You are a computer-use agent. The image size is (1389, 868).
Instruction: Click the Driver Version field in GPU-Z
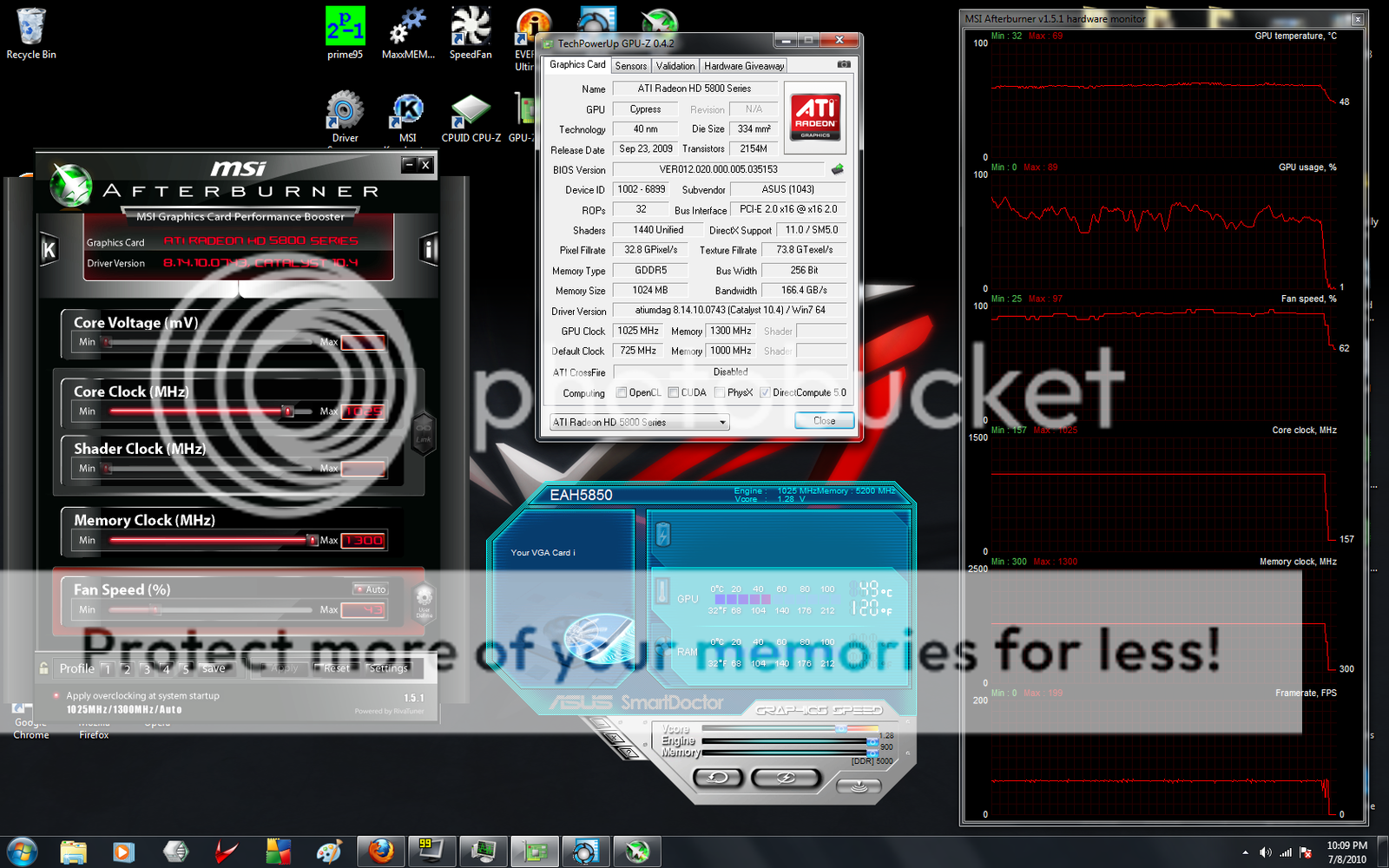(729, 310)
